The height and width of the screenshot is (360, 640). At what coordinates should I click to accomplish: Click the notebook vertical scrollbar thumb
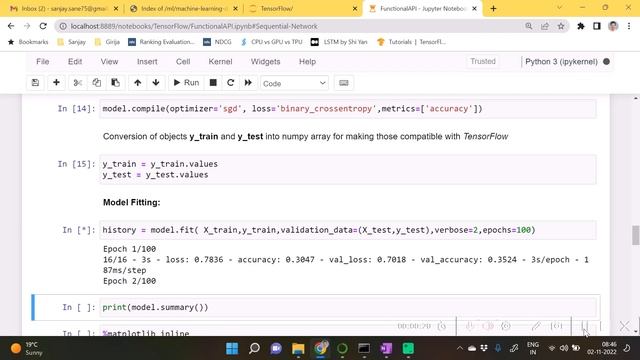point(636,236)
